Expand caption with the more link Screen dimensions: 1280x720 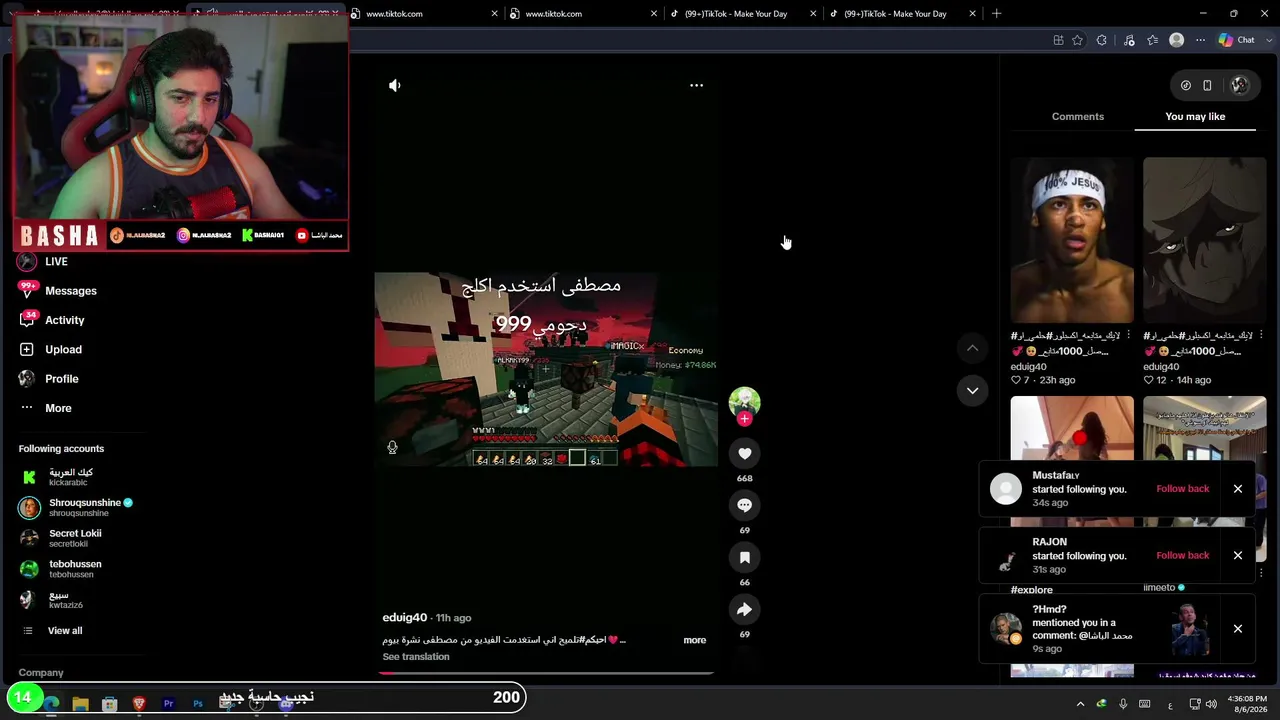coord(694,640)
